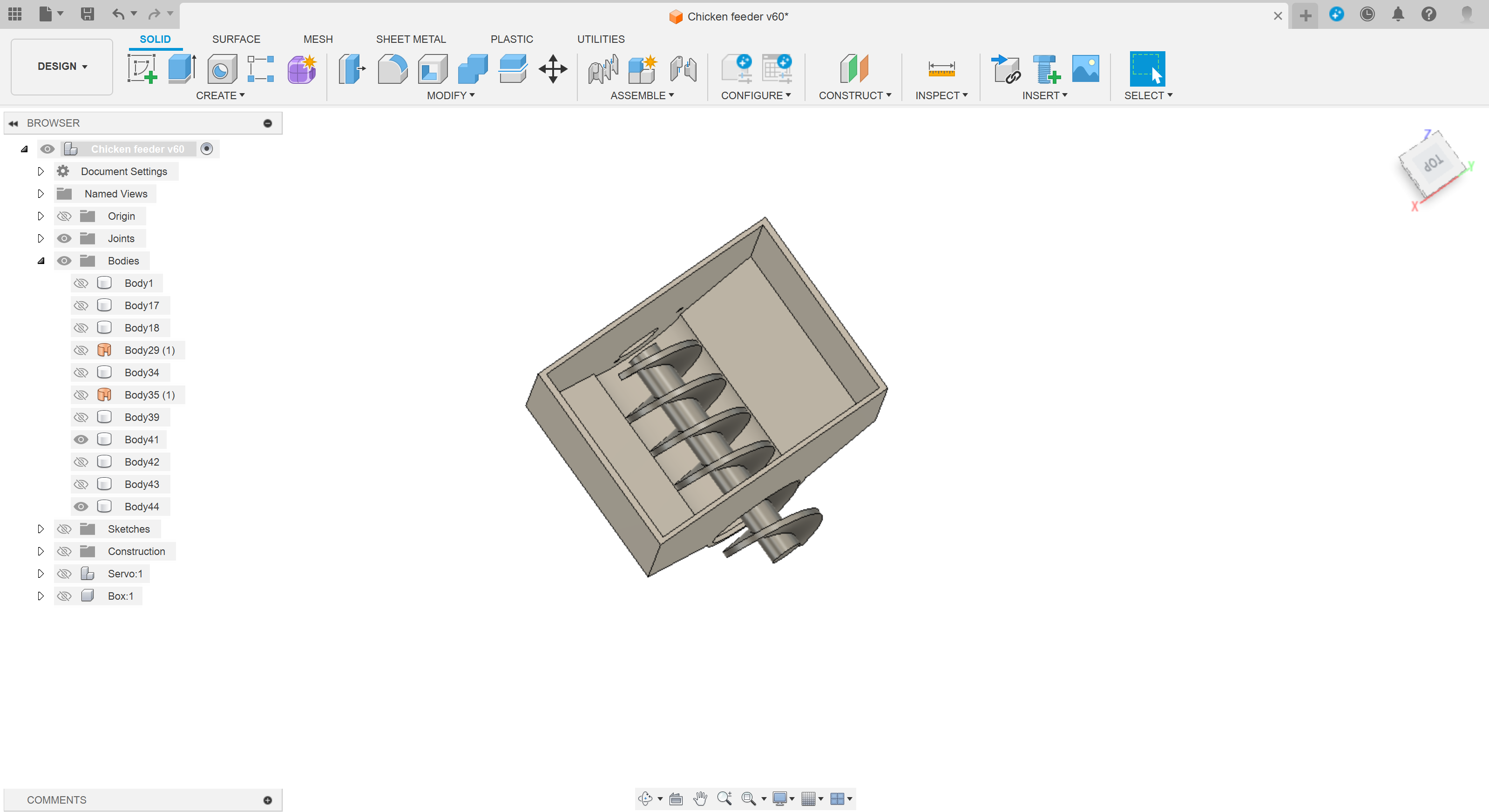Open the INSERT menu label
The width and height of the screenshot is (1489, 812).
pos(1044,95)
